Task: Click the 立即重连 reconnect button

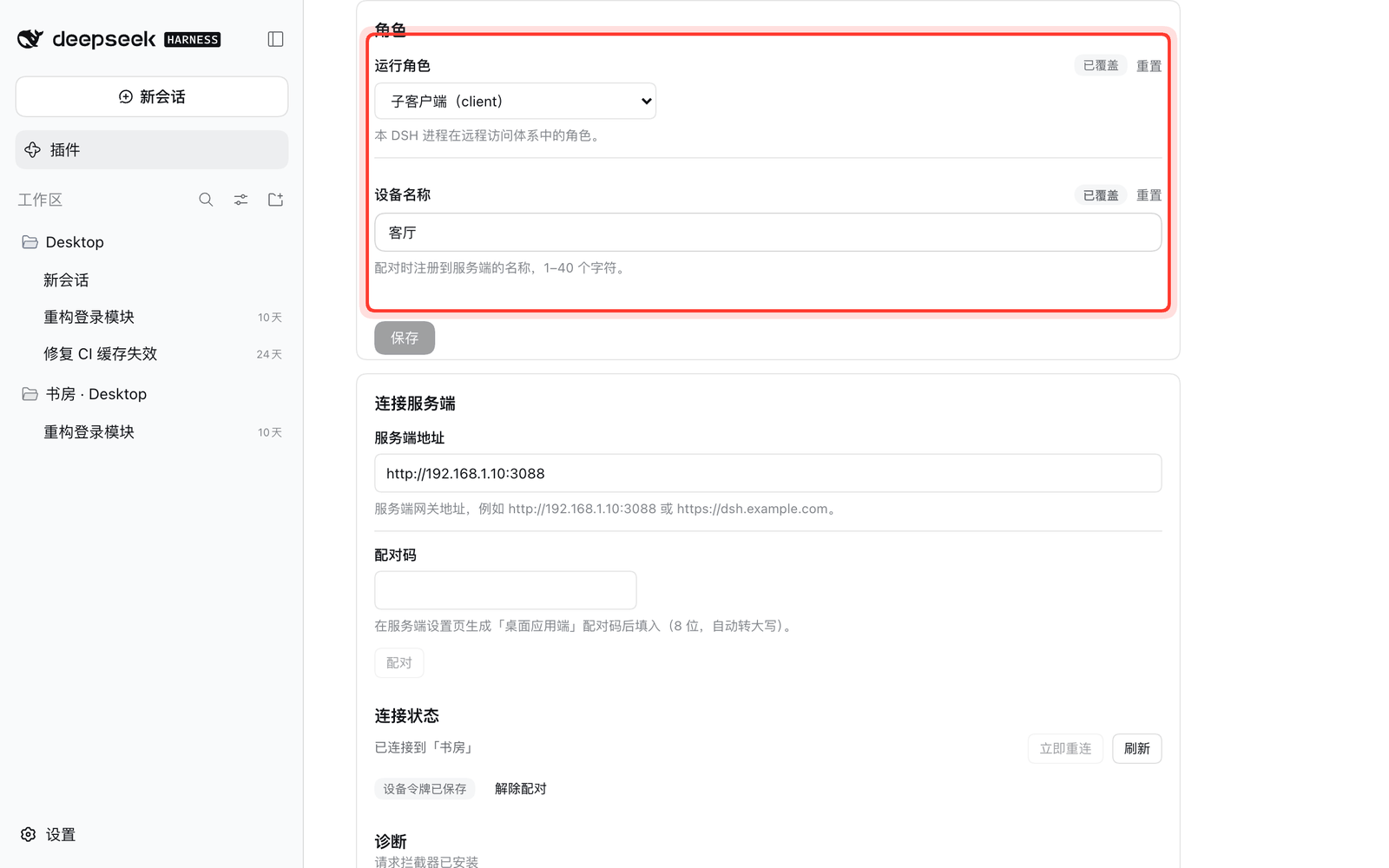Action: (1065, 748)
